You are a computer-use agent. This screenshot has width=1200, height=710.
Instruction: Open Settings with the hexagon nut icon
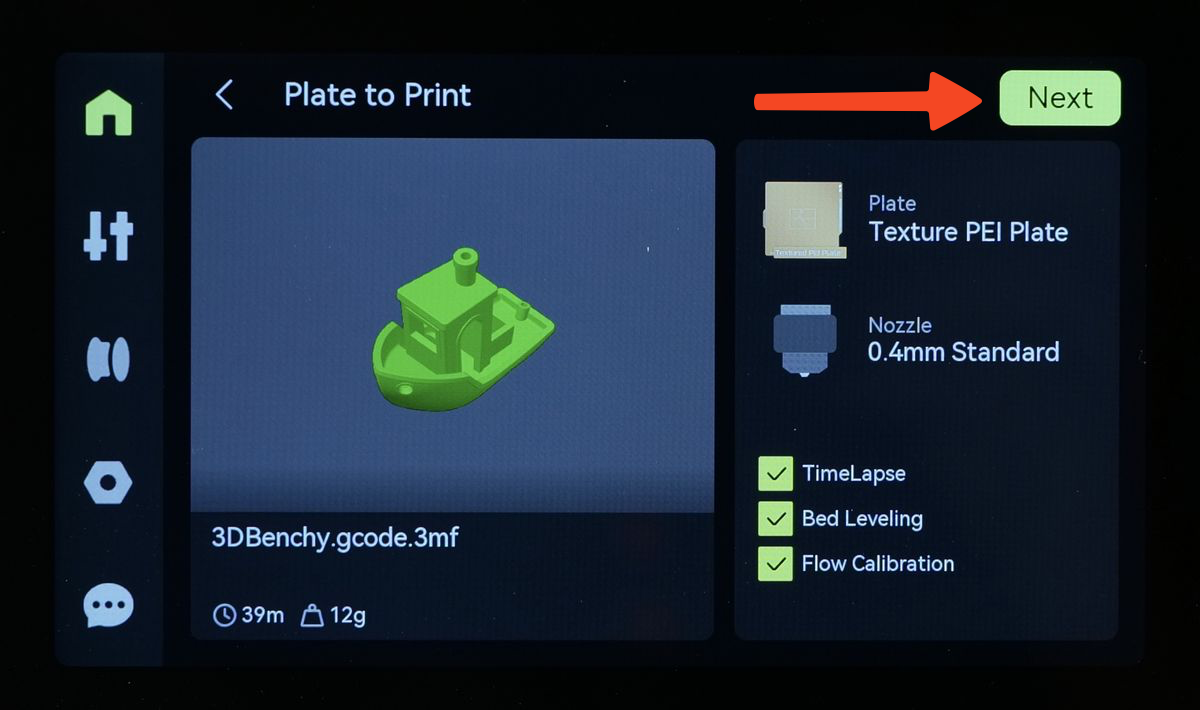pos(108,483)
